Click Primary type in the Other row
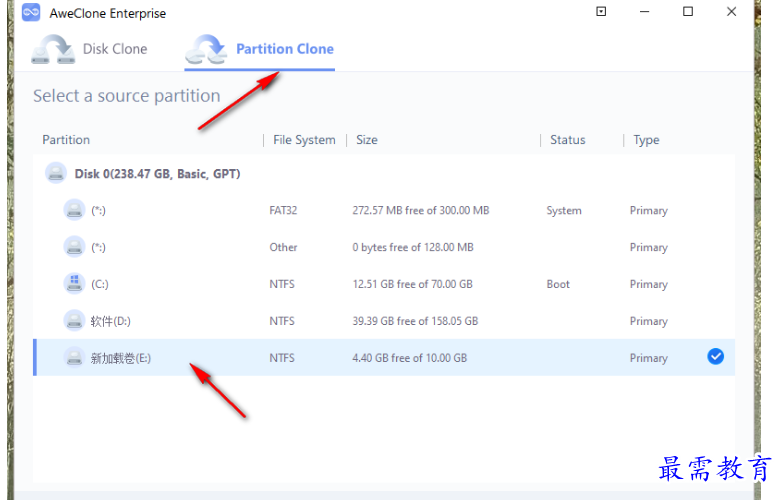 pos(649,247)
